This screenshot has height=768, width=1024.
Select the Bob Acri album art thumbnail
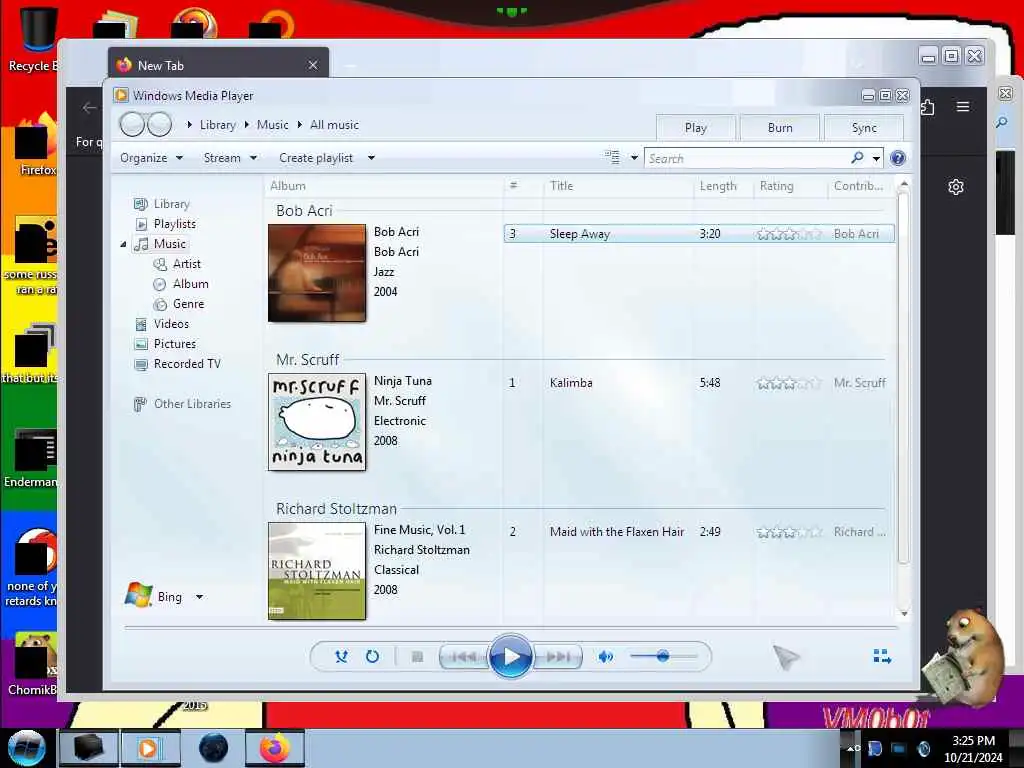pyautogui.click(x=317, y=273)
